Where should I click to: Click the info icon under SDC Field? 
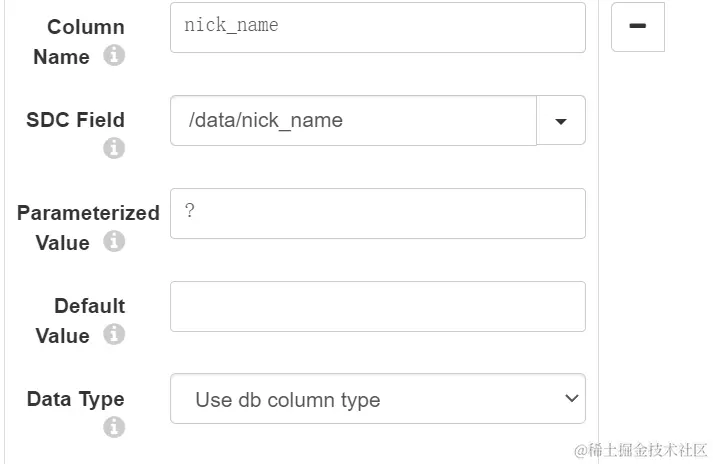pyautogui.click(x=114, y=148)
